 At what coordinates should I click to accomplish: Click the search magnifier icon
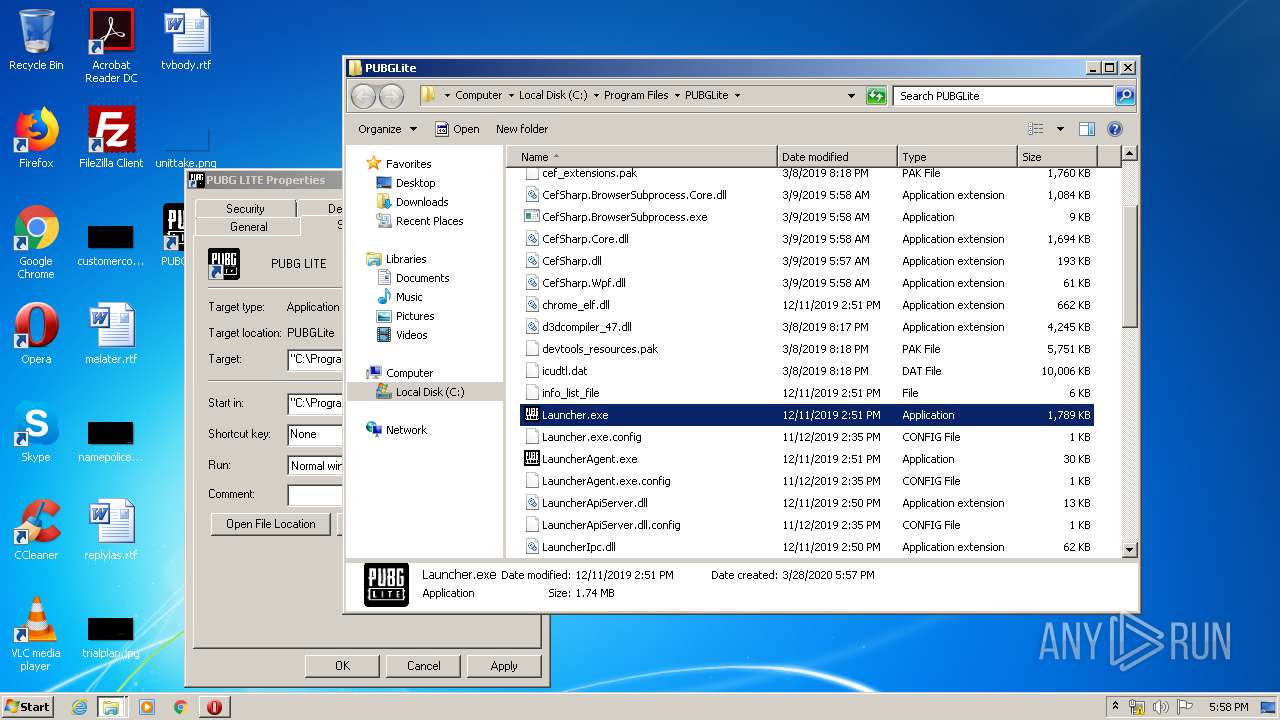point(1125,96)
